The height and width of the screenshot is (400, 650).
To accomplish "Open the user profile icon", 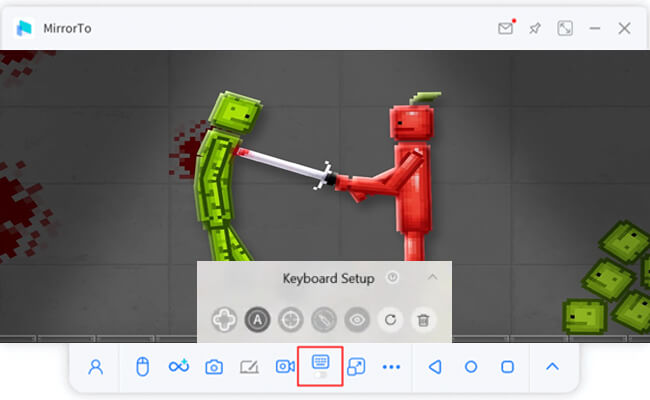I will point(96,367).
